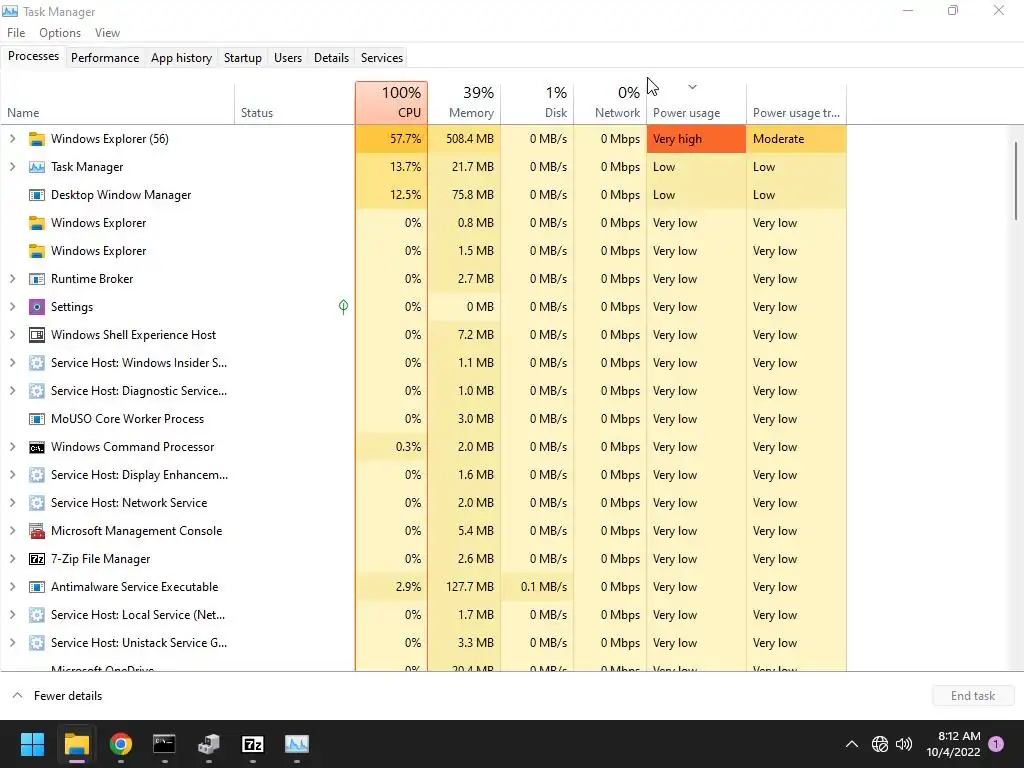
Task: Click the Settings gear process icon
Action: click(x=37, y=307)
